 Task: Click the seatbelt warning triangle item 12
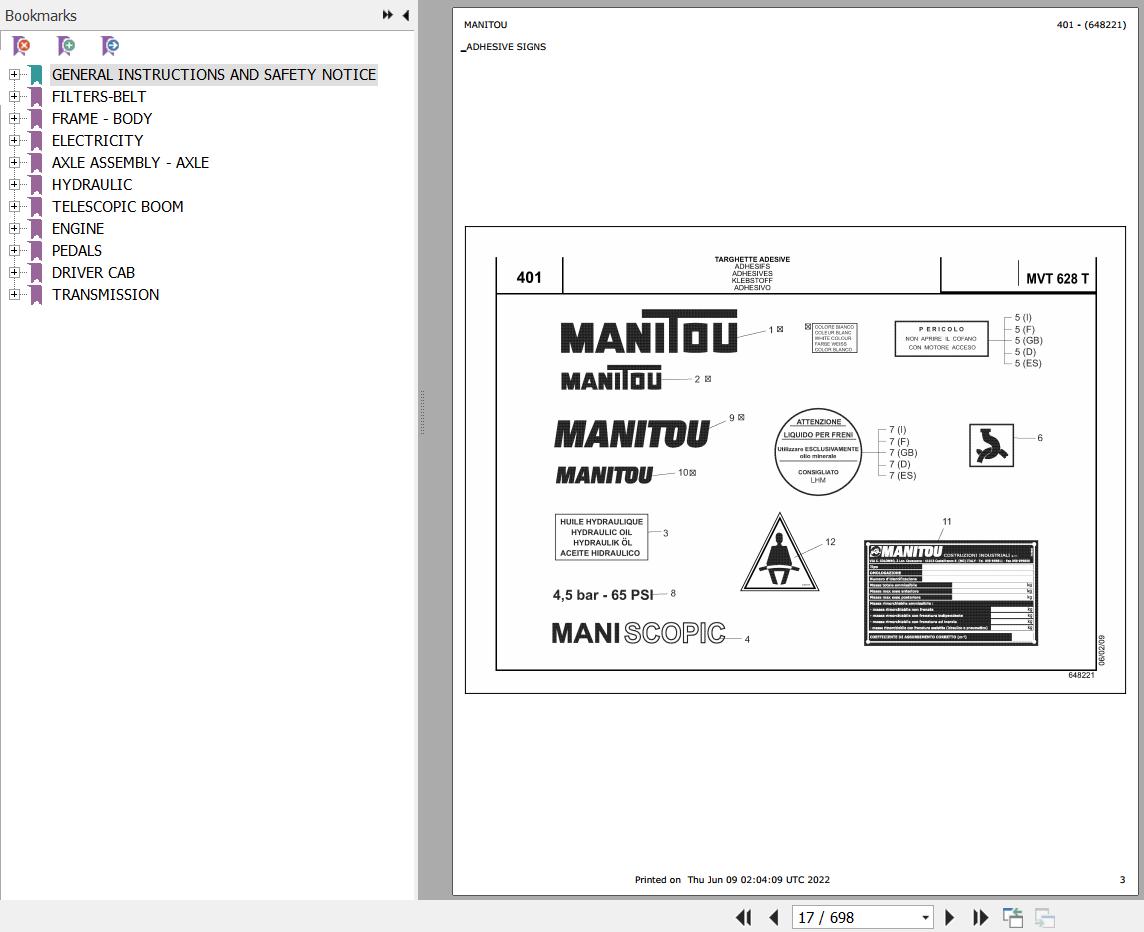(x=779, y=552)
